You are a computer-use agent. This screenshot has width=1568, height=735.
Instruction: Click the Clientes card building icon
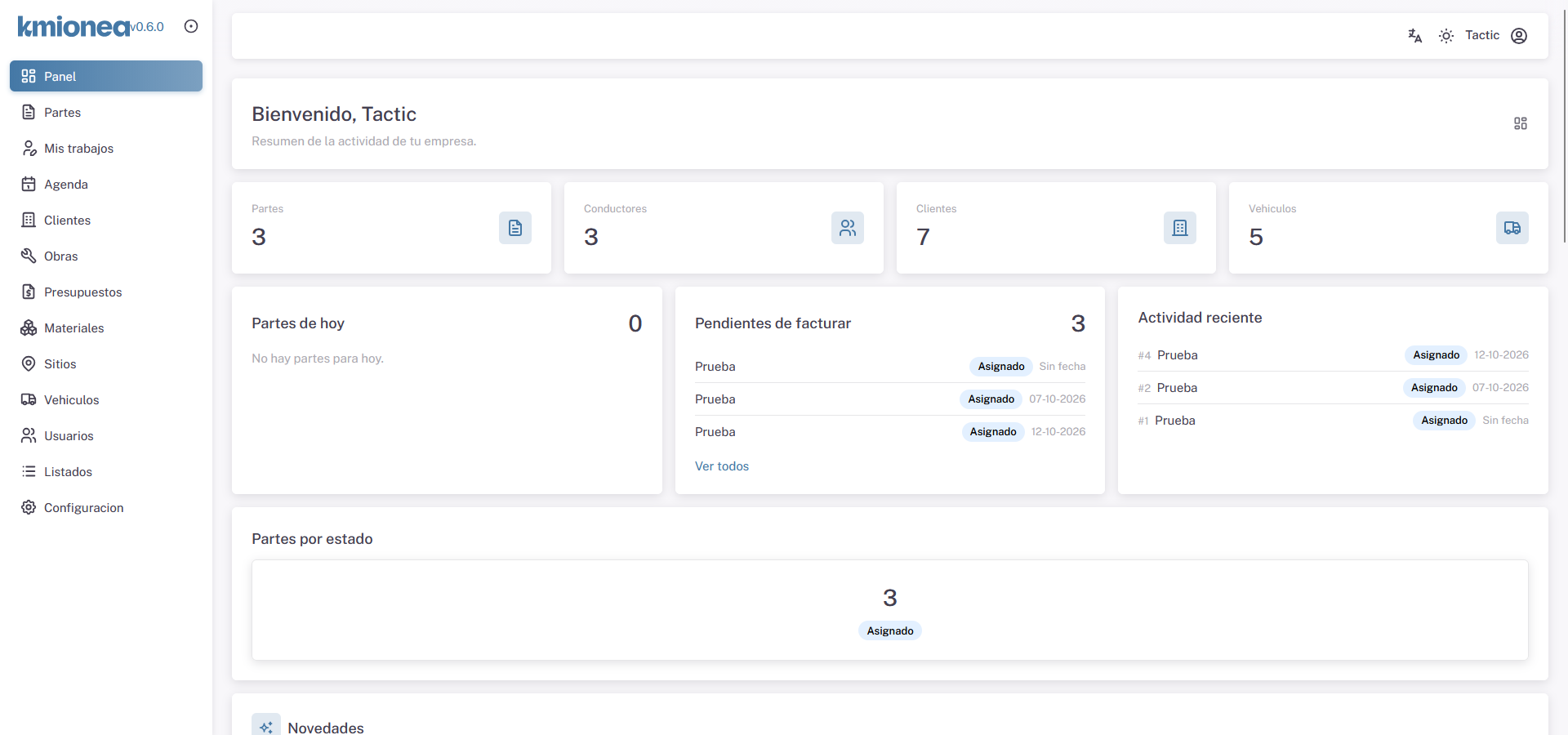click(x=1180, y=228)
